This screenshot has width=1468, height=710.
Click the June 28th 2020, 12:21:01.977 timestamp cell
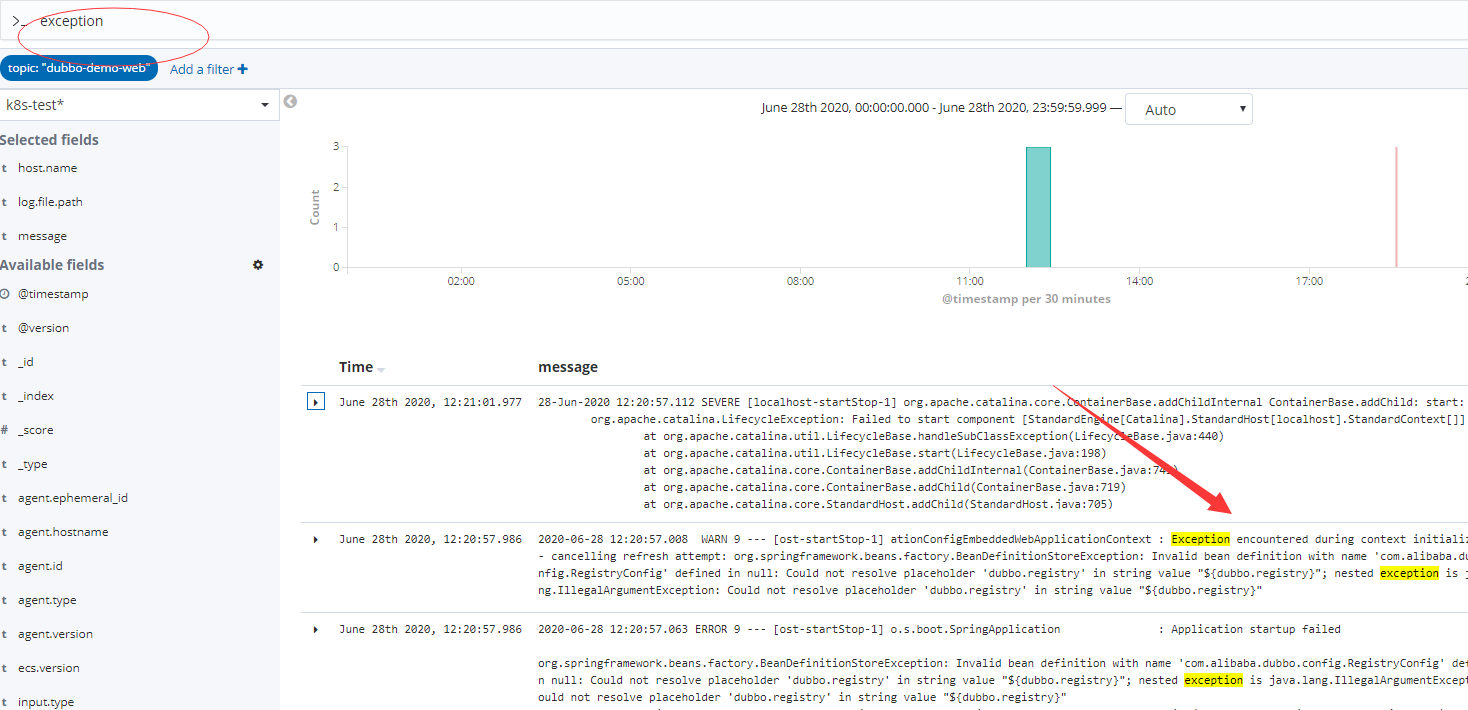coord(430,402)
